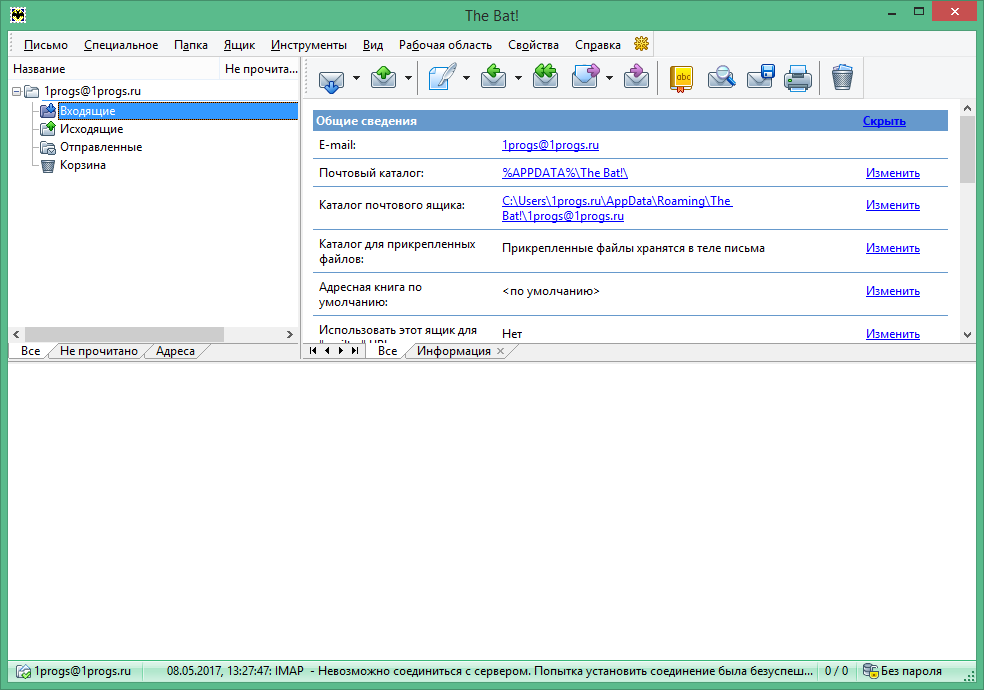984x690 pixels.
Task: Click the Send queued mail icon
Action: (x=384, y=78)
